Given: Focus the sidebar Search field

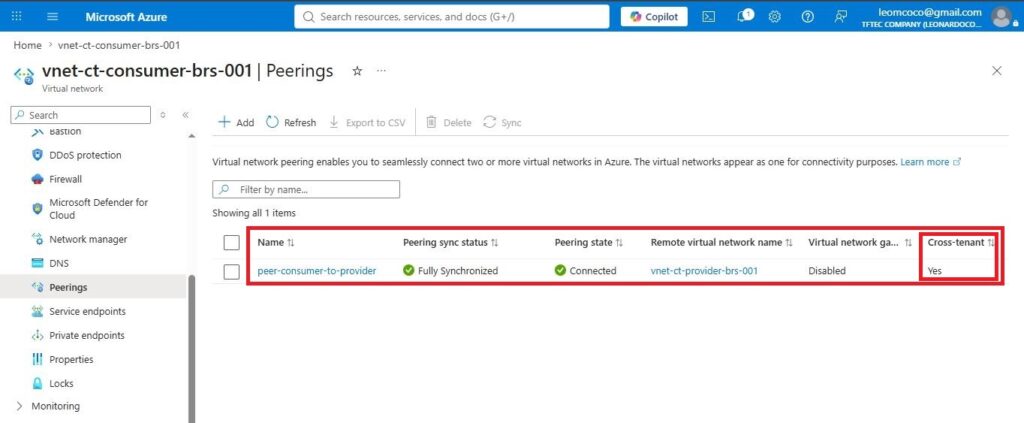Looking at the screenshot, I should (80, 115).
